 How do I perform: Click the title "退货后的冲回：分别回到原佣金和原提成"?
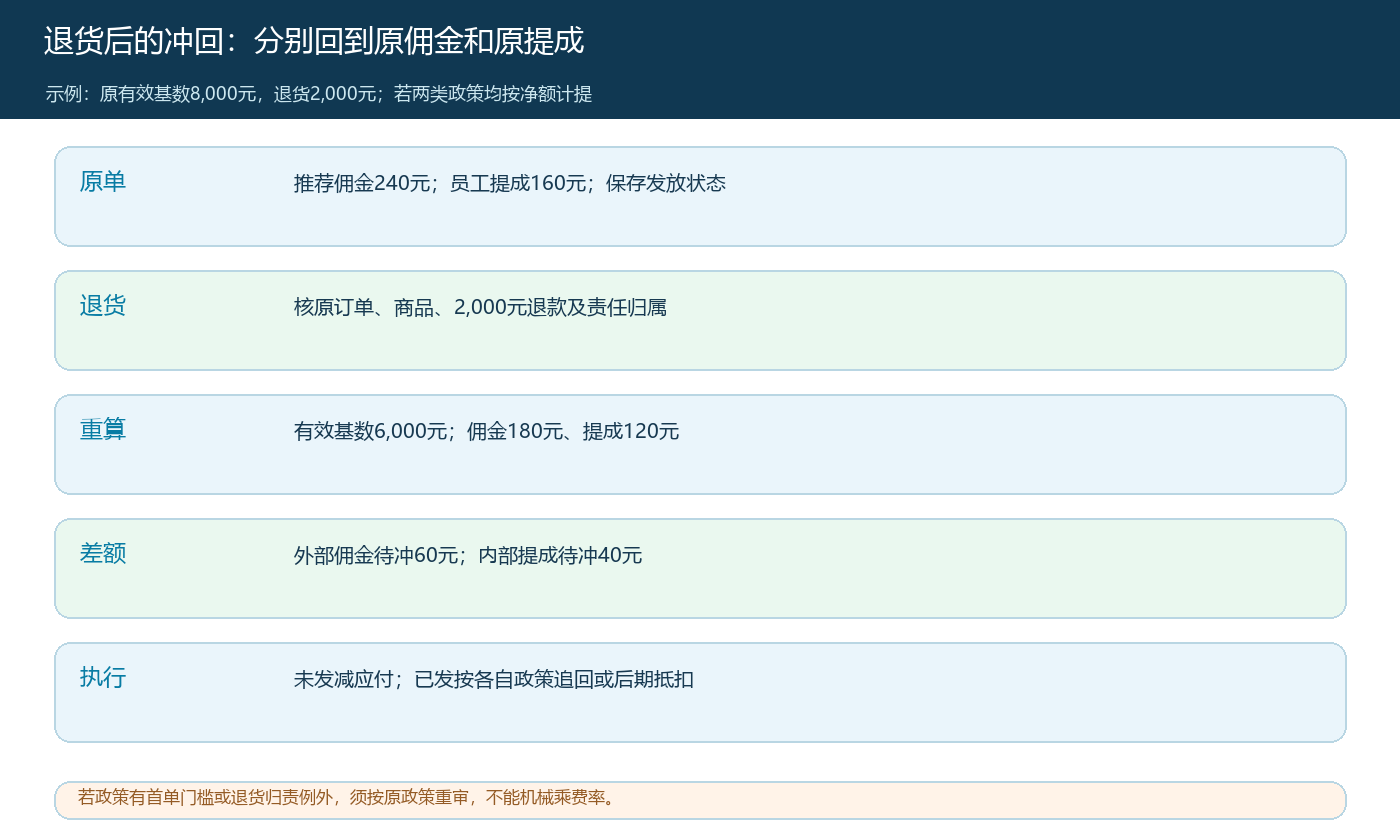[314, 41]
